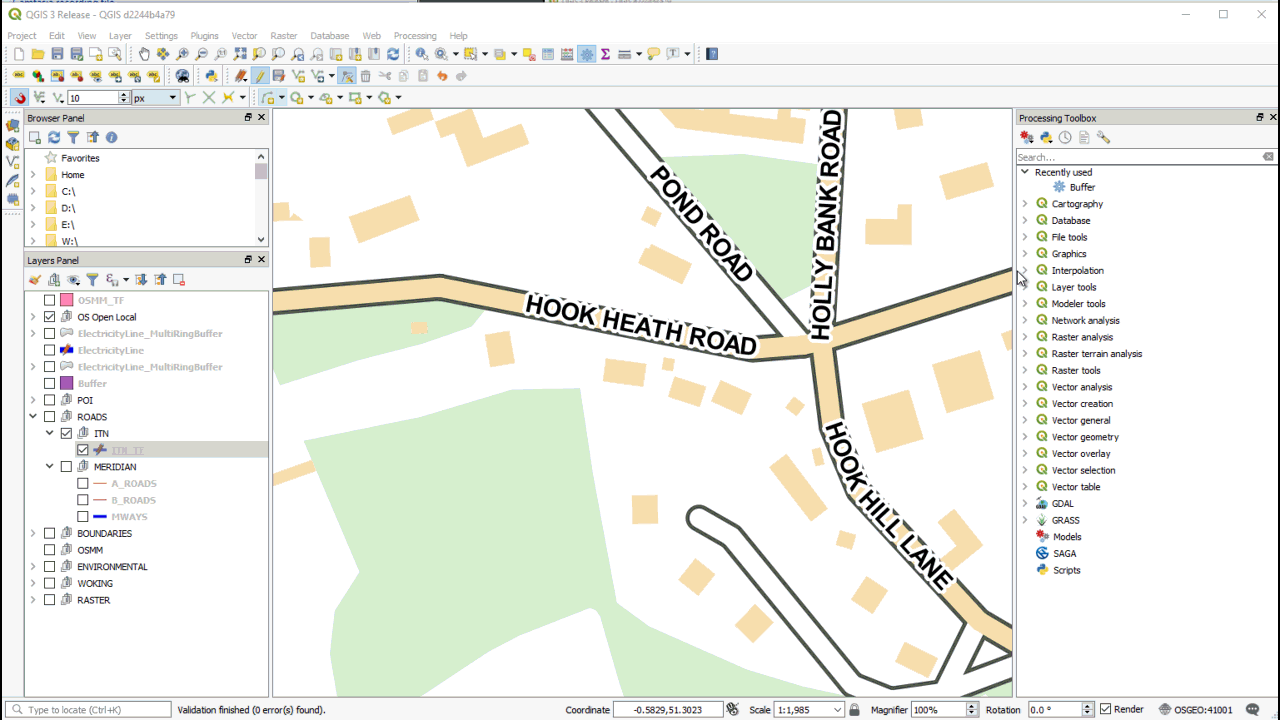Image resolution: width=1280 pixels, height=720 pixels.
Task: Select the Pan Map hand tool
Action: [x=144, y=54]
